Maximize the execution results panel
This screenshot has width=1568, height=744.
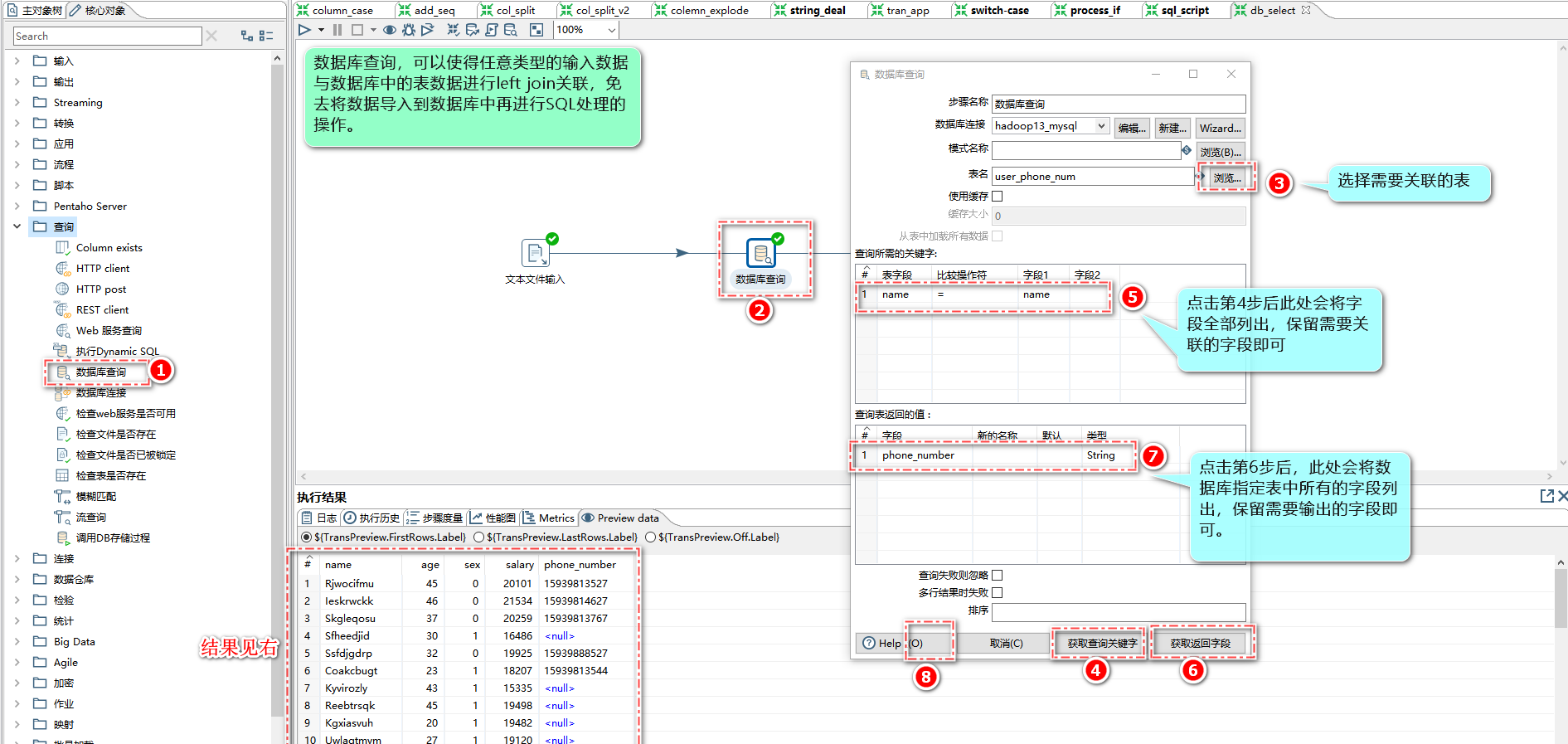(1546, 495)
